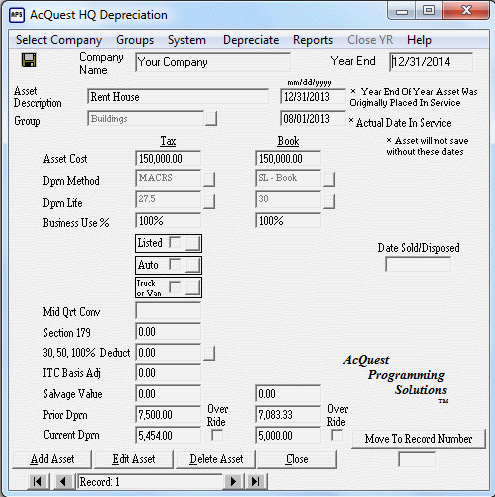Click the Company Name field
This screenshot has height=497, width=495.
213,62
